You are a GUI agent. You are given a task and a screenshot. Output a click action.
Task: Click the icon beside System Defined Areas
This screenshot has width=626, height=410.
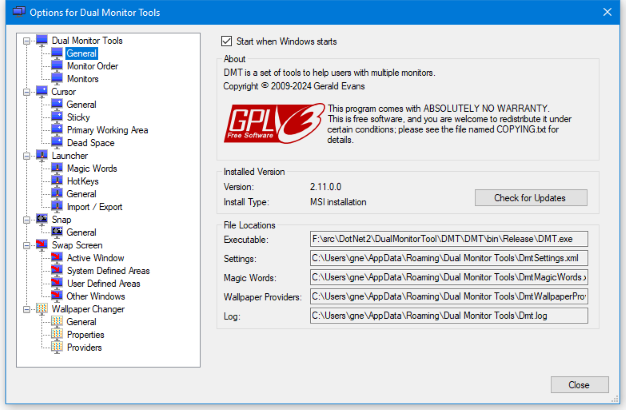[x=57, y=270]
